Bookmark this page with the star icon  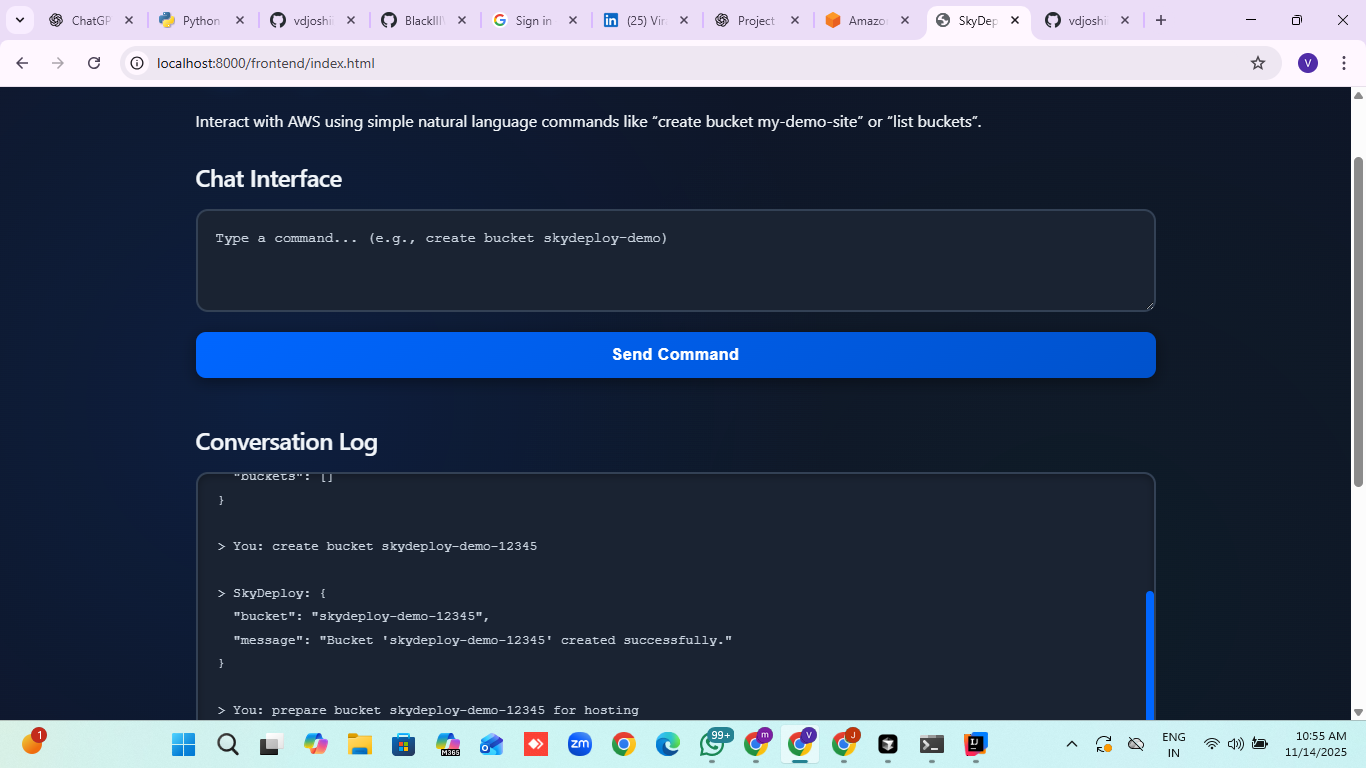pyautogui.click(x=1258, y=63)
